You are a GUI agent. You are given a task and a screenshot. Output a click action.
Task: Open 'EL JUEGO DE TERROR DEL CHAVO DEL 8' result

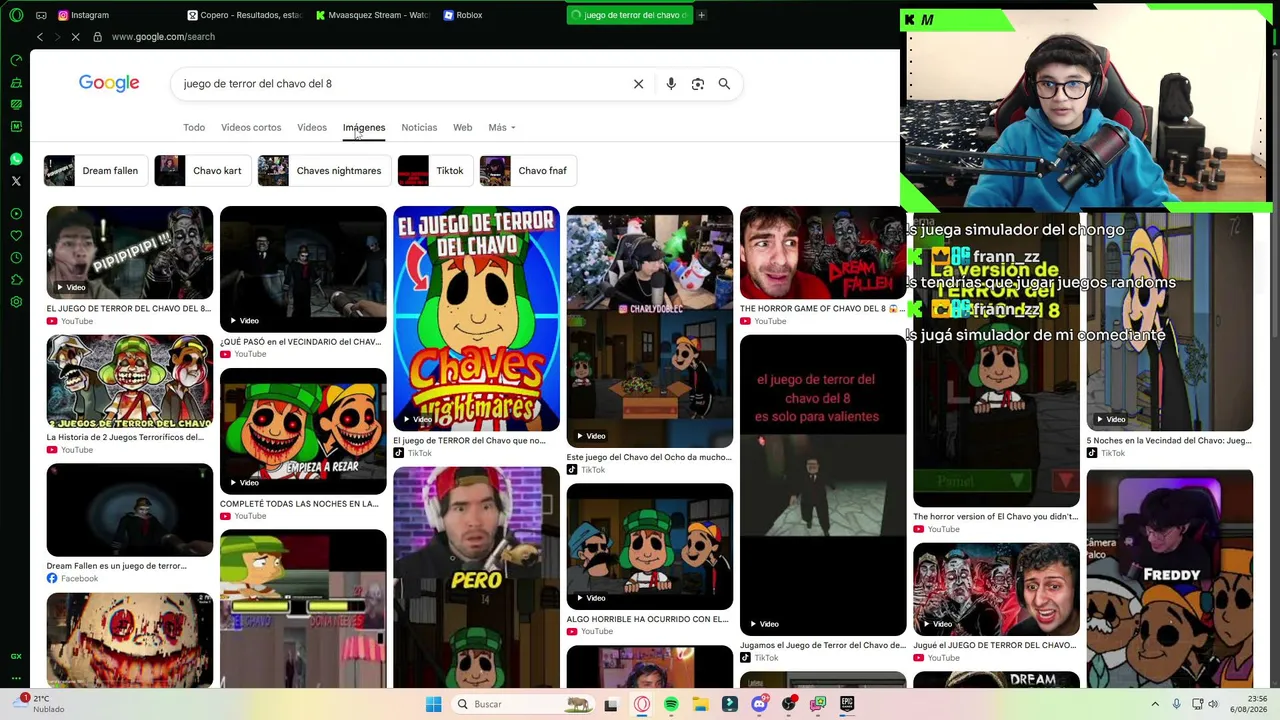129,309
